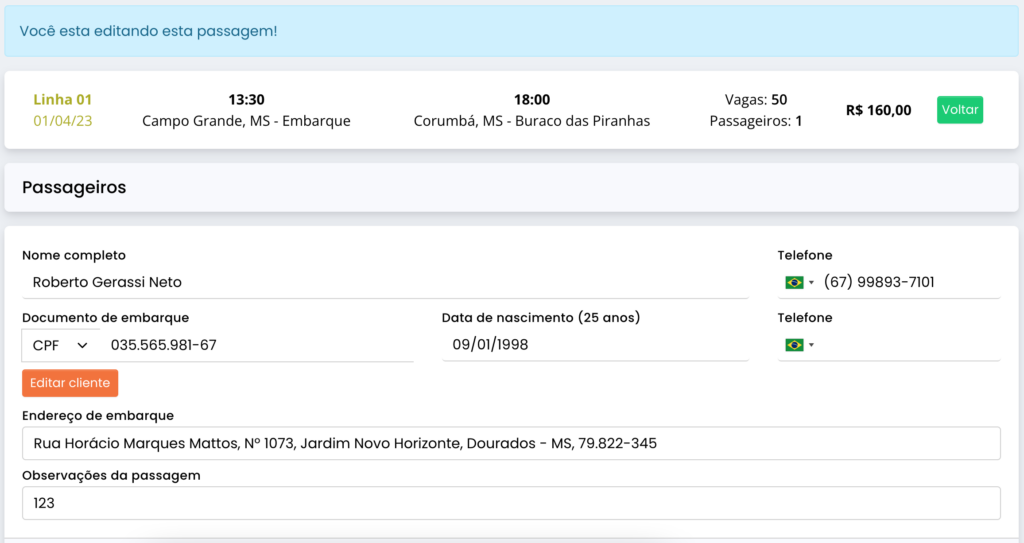Click the Data de nascimento field
The height and width of the screenshot is (543, 1024).
[x=594, y=345]
